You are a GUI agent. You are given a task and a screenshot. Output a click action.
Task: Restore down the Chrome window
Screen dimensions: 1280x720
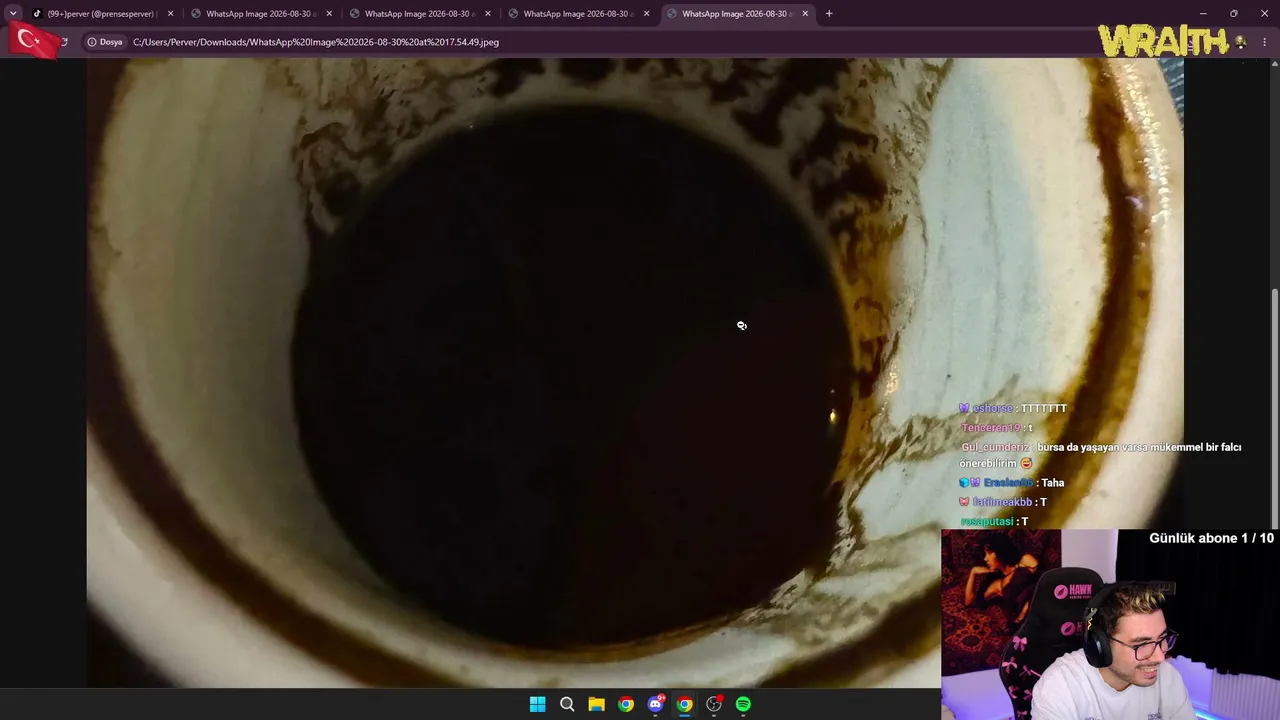pyautogui.click(x=1233, y=13)
